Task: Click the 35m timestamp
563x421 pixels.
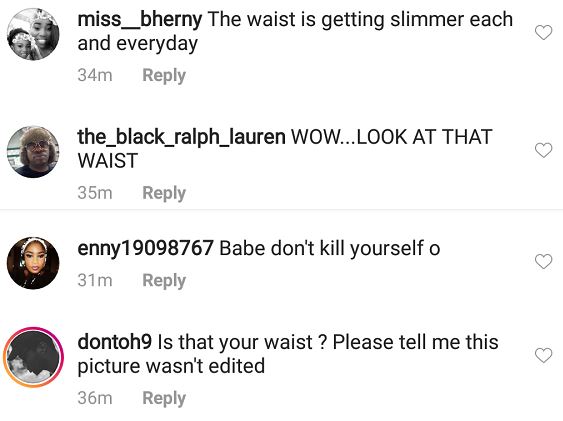Action: [95, 193]
